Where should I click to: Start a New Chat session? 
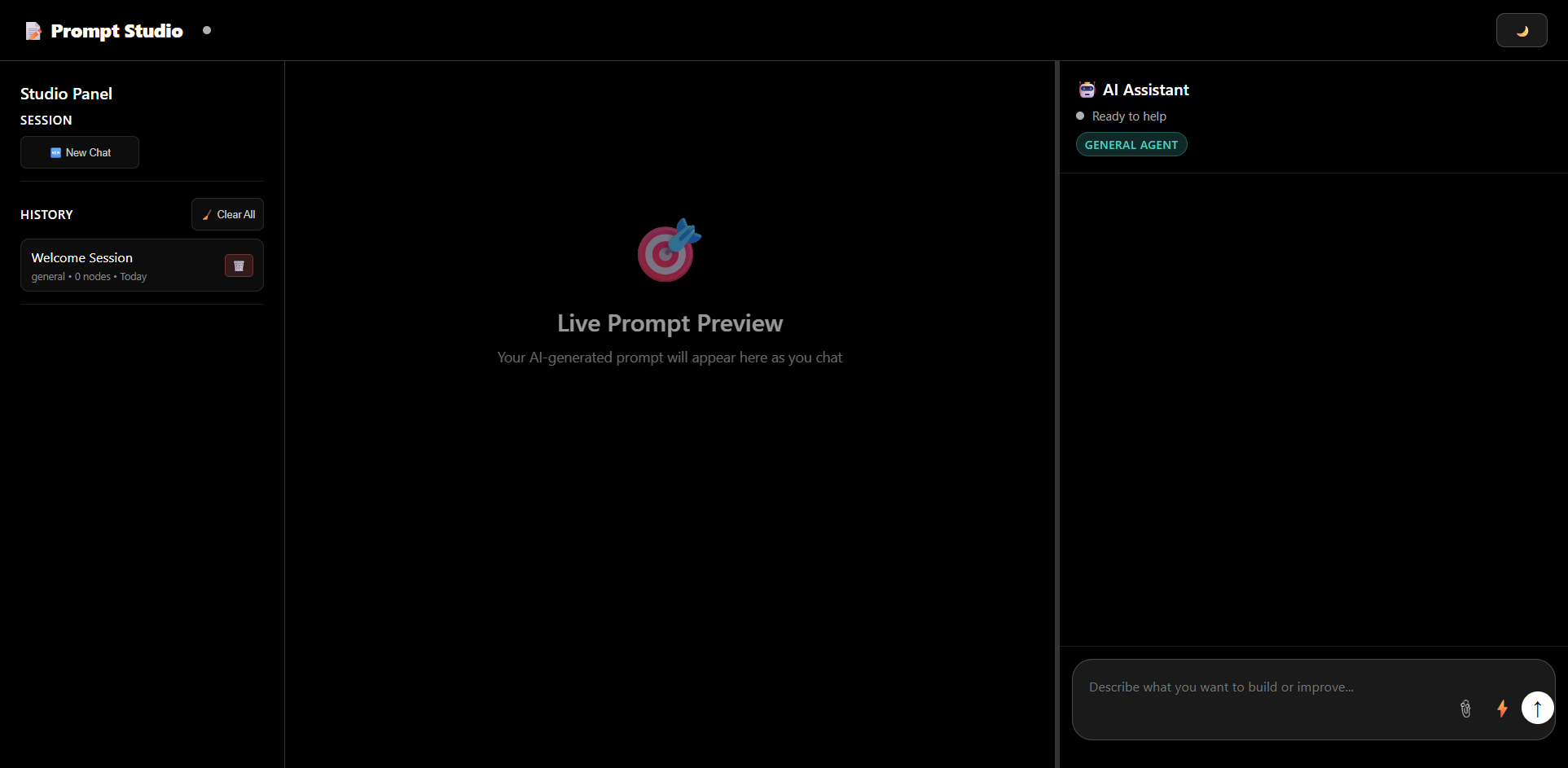[80, 152]
